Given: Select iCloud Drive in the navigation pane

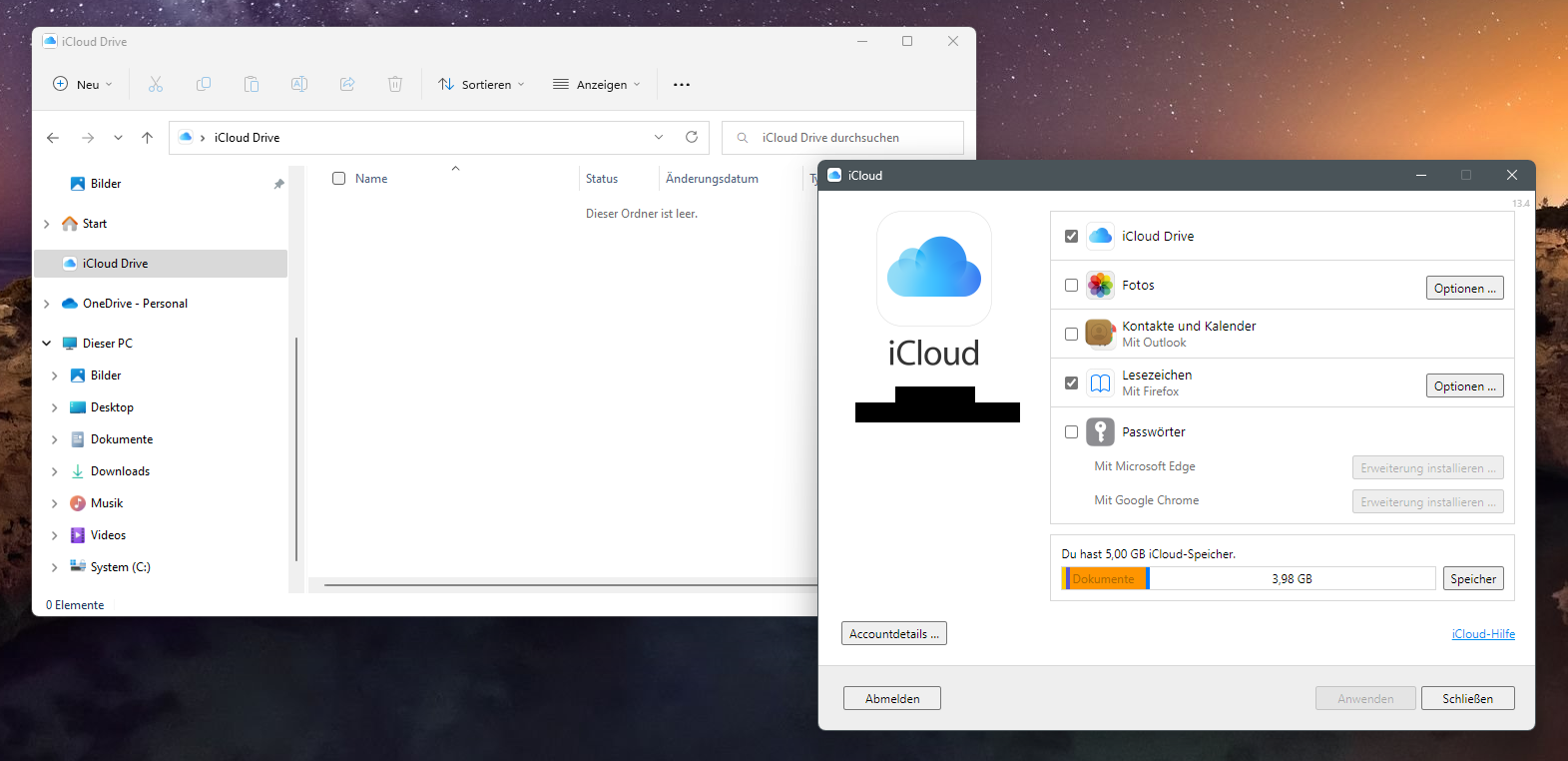Looking at the screenshot, I should pyautogui.click(x=161, y=264).
